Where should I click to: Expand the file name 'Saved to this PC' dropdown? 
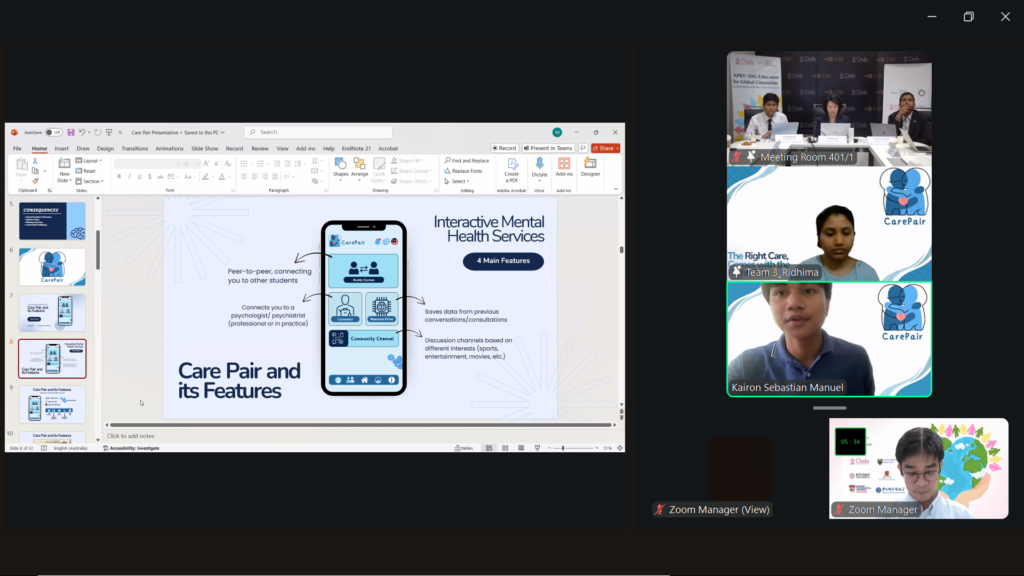point(223,133)
